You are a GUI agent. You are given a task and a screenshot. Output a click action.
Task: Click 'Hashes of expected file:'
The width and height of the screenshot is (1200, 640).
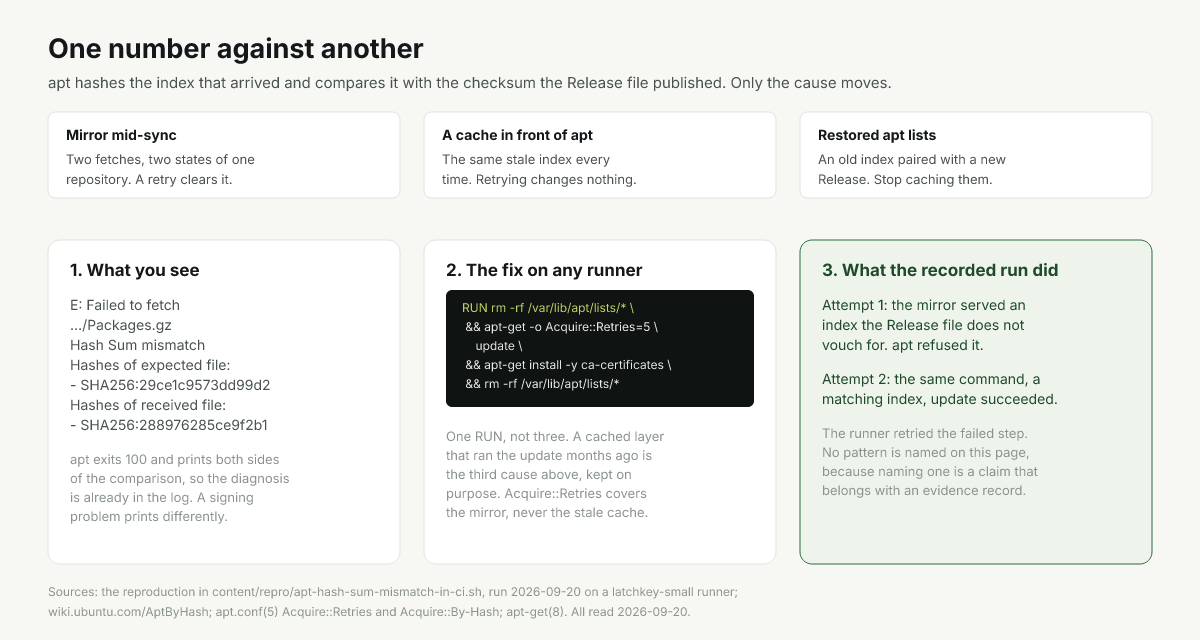click(x=150, y=365)
